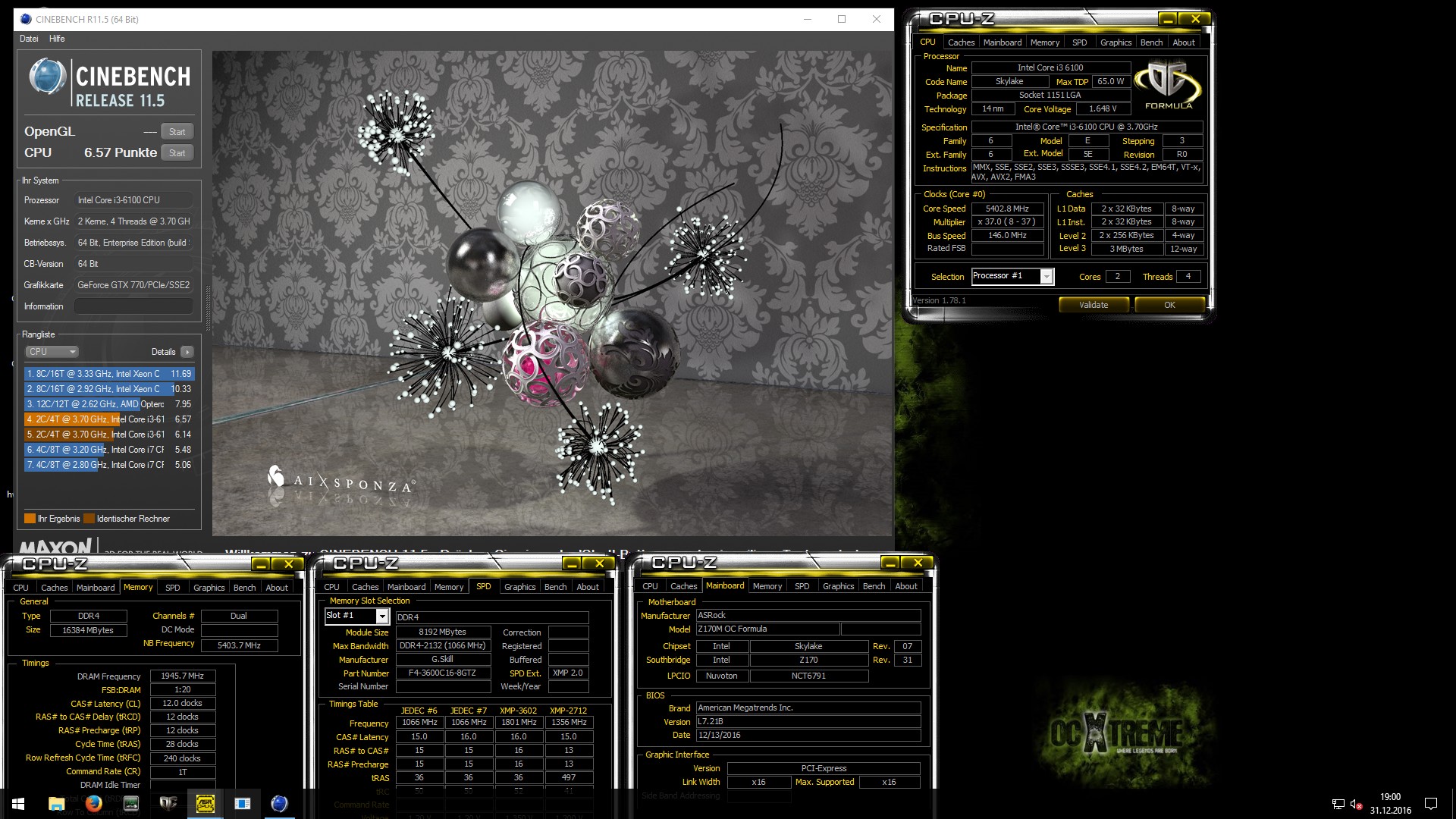Open the Hilfe menu in Cinebench
Viewport: 1456px width, 819px height.
click(57, 39)
